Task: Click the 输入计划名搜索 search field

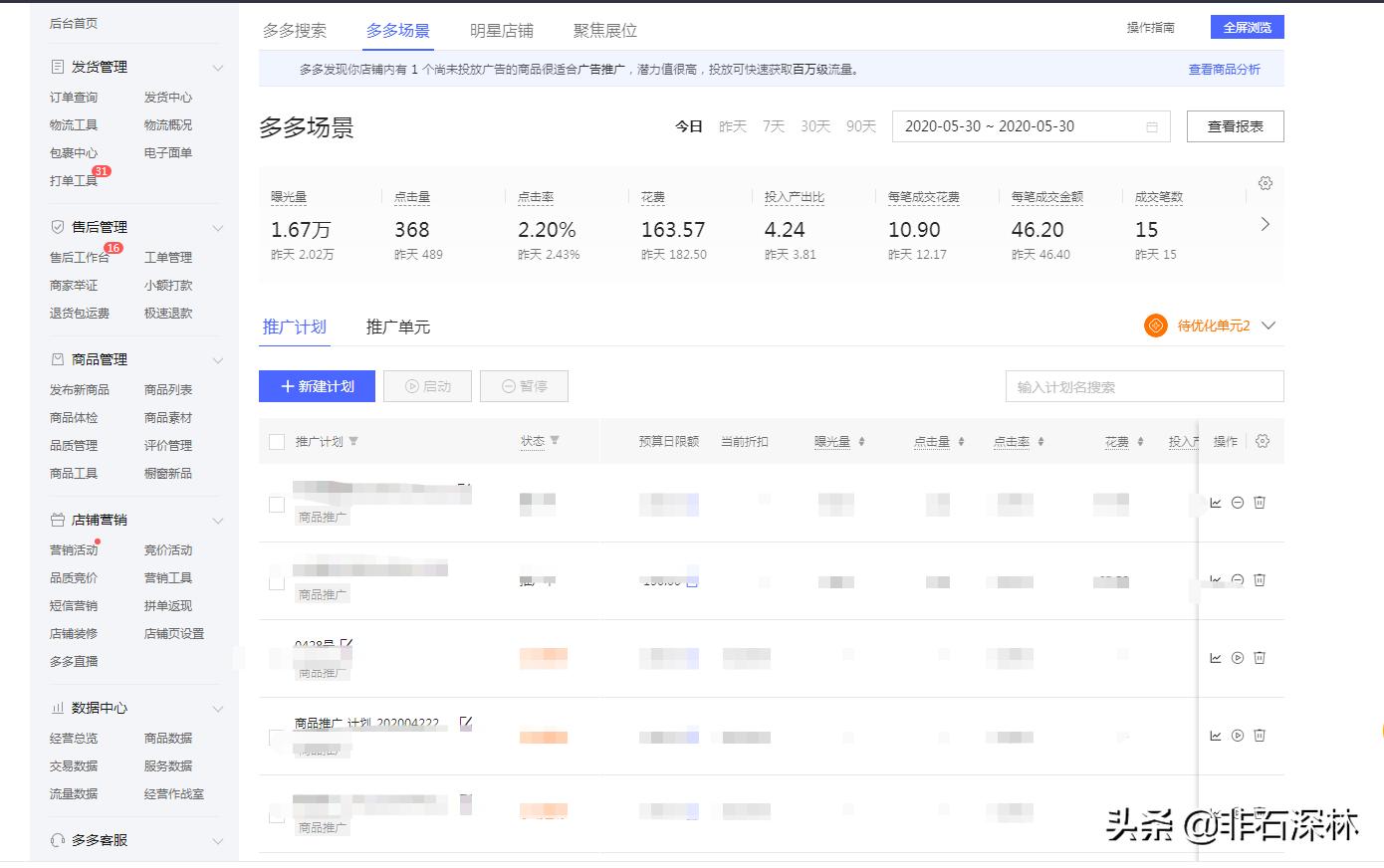Action: [x=1143, y=386]
